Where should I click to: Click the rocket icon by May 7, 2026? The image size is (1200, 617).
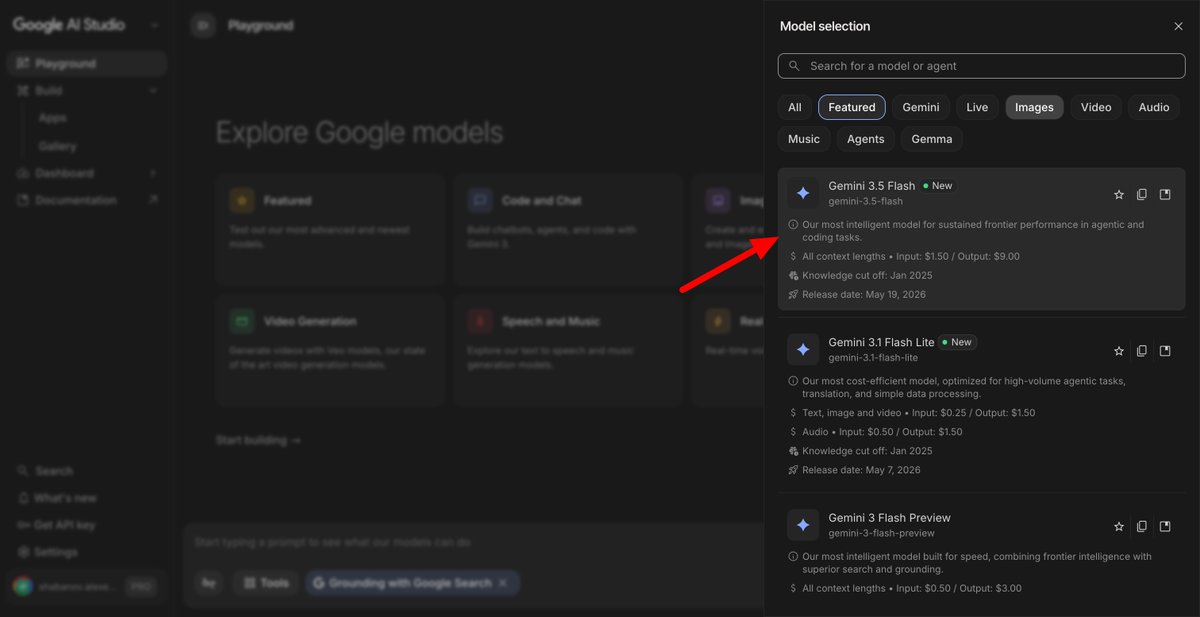click(793, 470)
